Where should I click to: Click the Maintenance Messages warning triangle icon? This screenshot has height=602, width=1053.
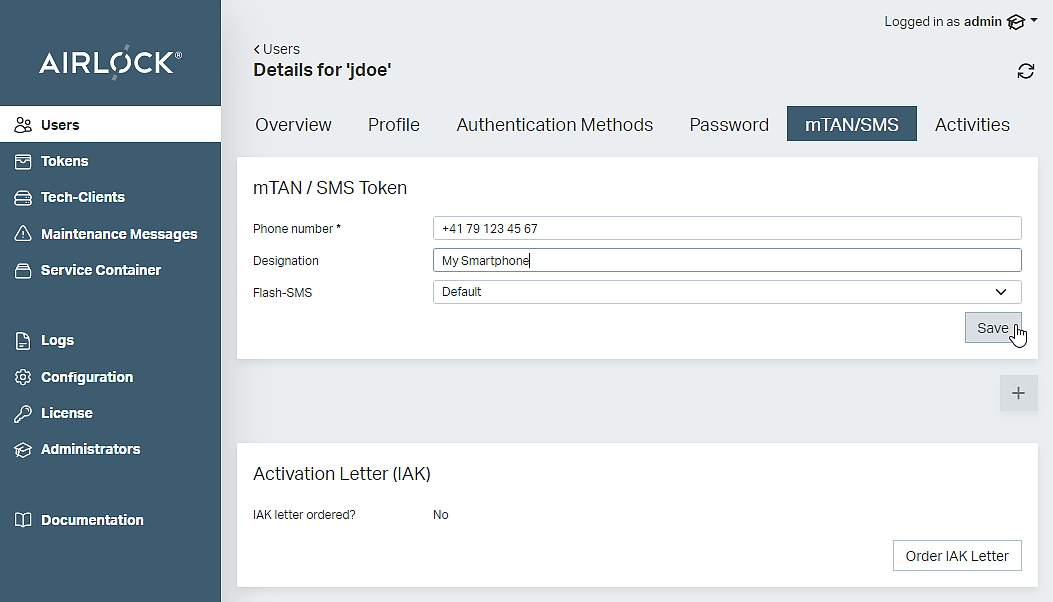[x=23, y=234]
